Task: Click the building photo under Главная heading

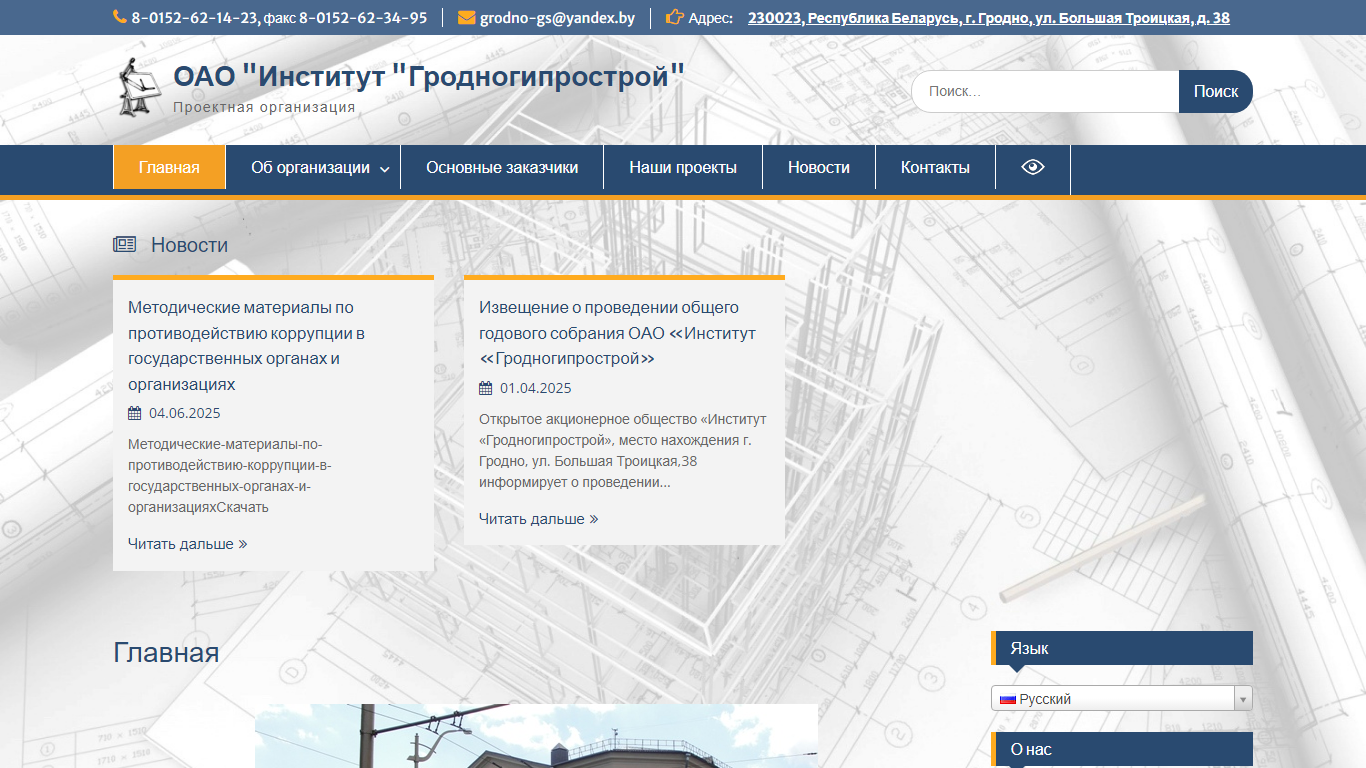Action: point(536,736)
